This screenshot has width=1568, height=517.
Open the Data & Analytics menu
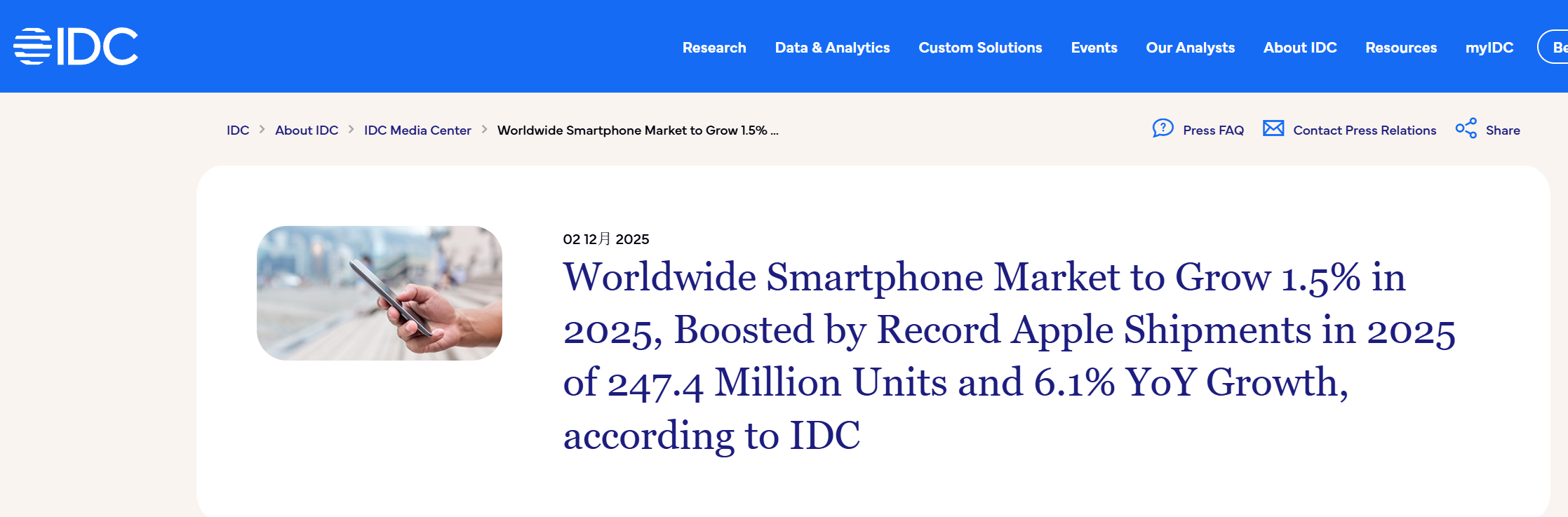832,48
